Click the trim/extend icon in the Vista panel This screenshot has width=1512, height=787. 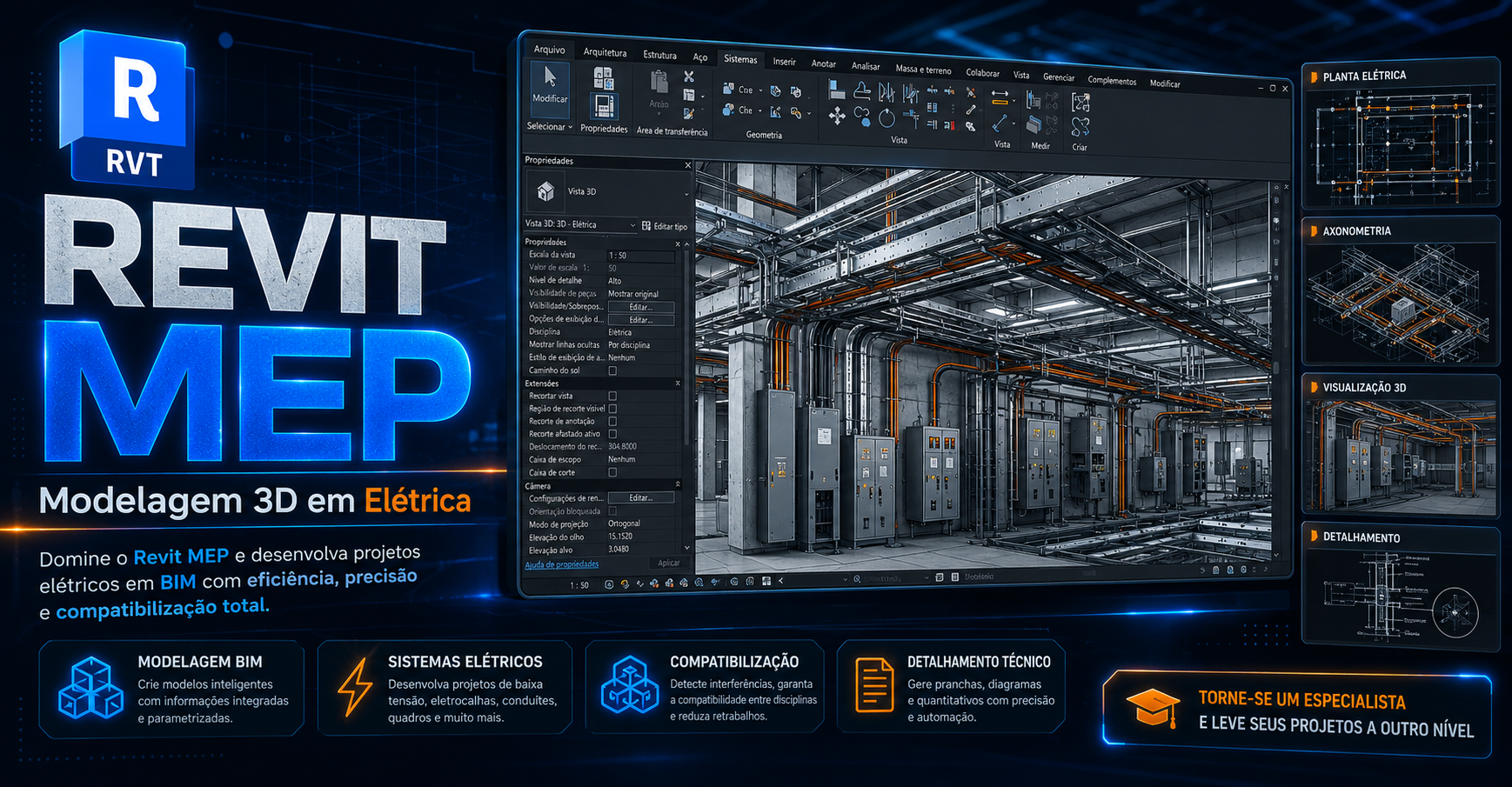click(911, 119)
